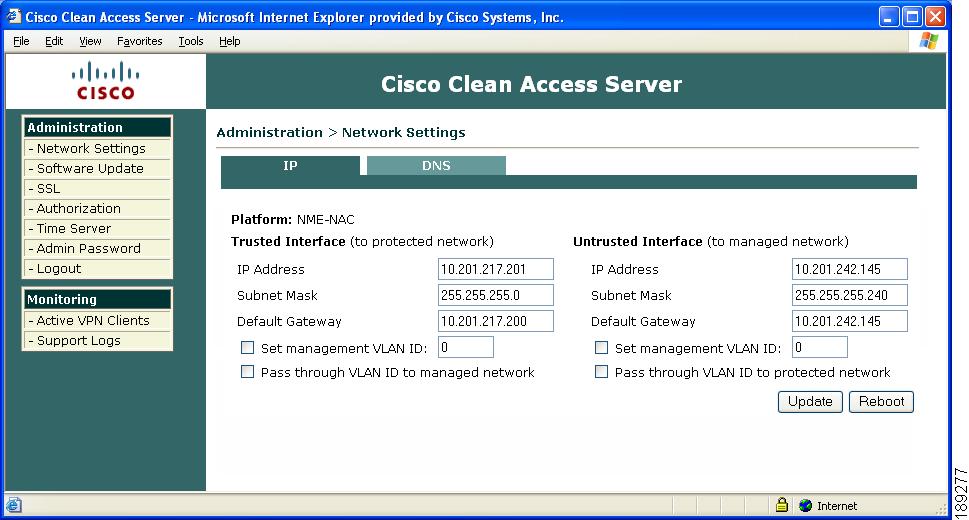Click the Untrusted Subnet Mask field
Image resolution: width=969 pixels, height=520 pixels.
point(850,295)
